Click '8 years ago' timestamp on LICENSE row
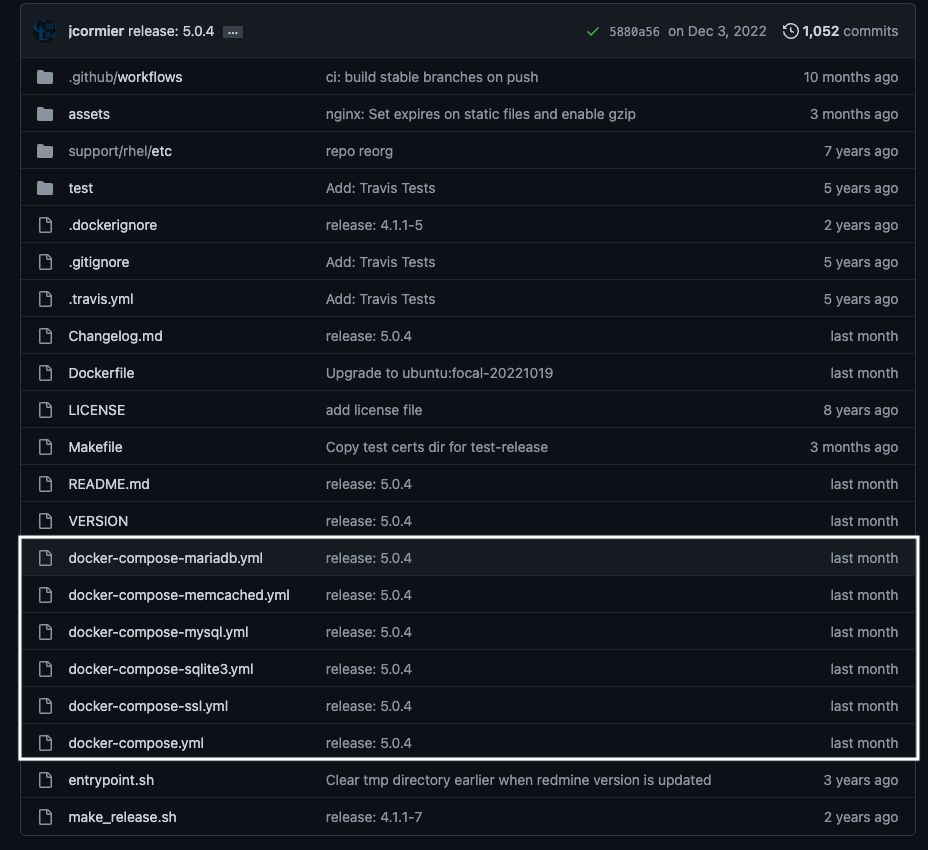This screenshot has width=928, height=850. (x=861, y=410)
